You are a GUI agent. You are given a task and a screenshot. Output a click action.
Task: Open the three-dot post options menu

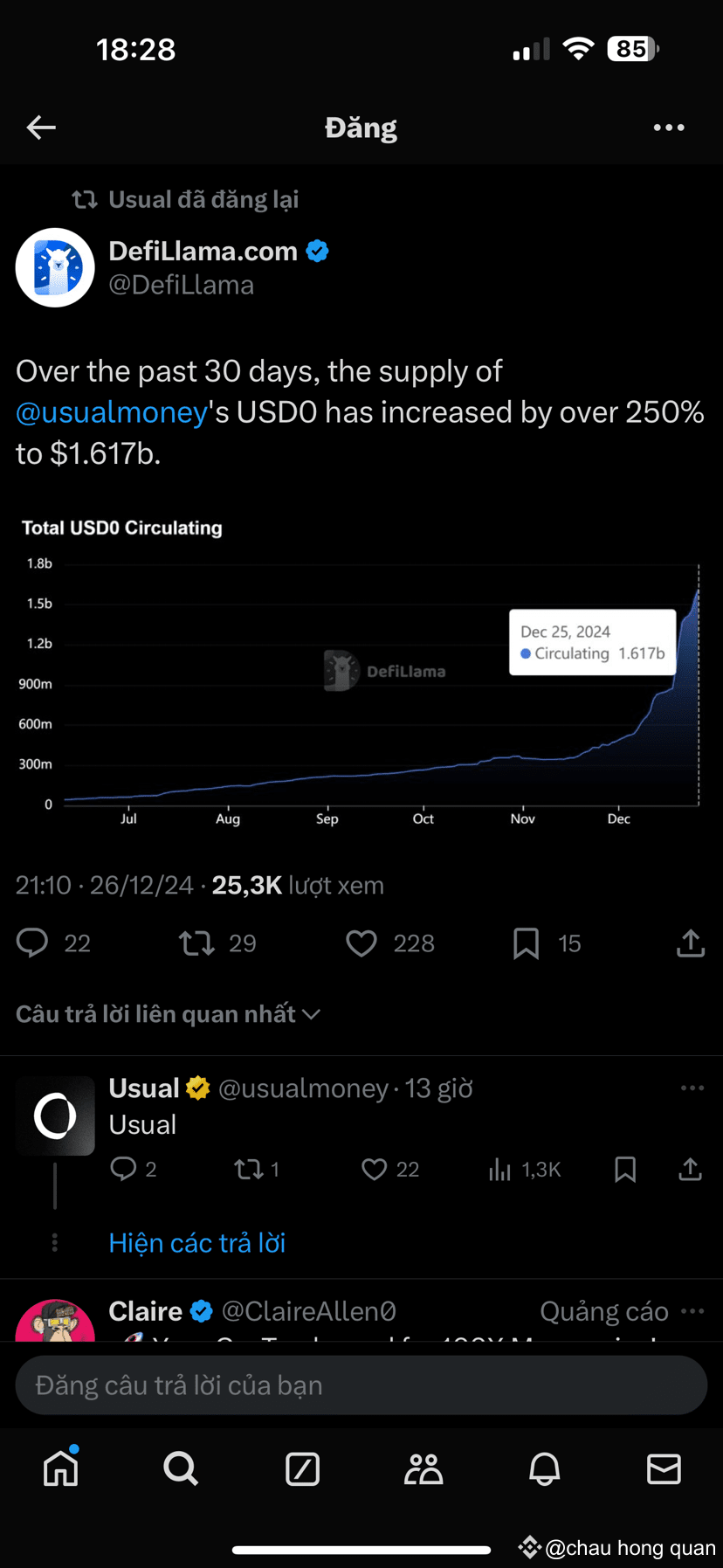click(x=669, y=128)
